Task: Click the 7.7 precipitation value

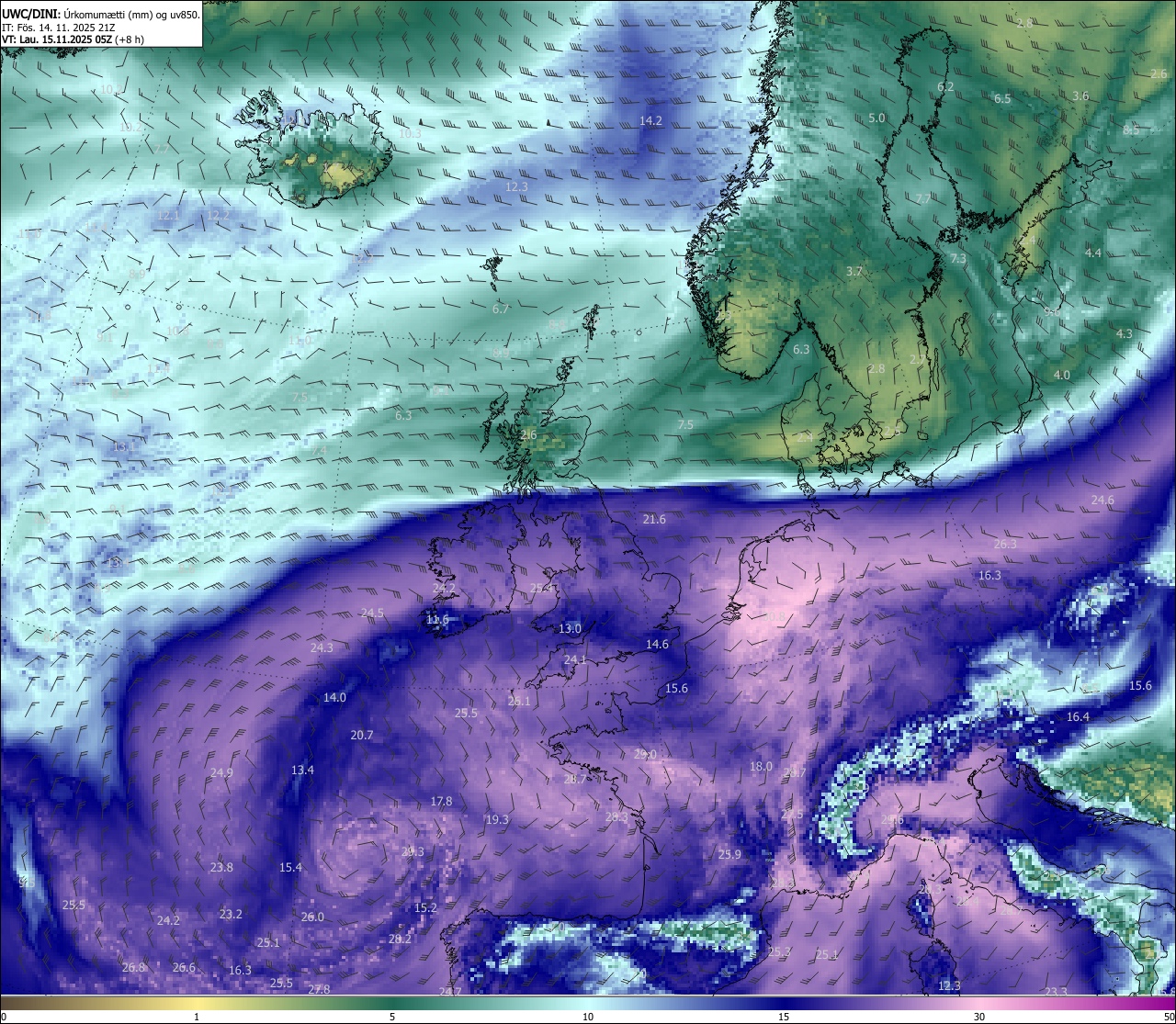Action: coord(923,198)
